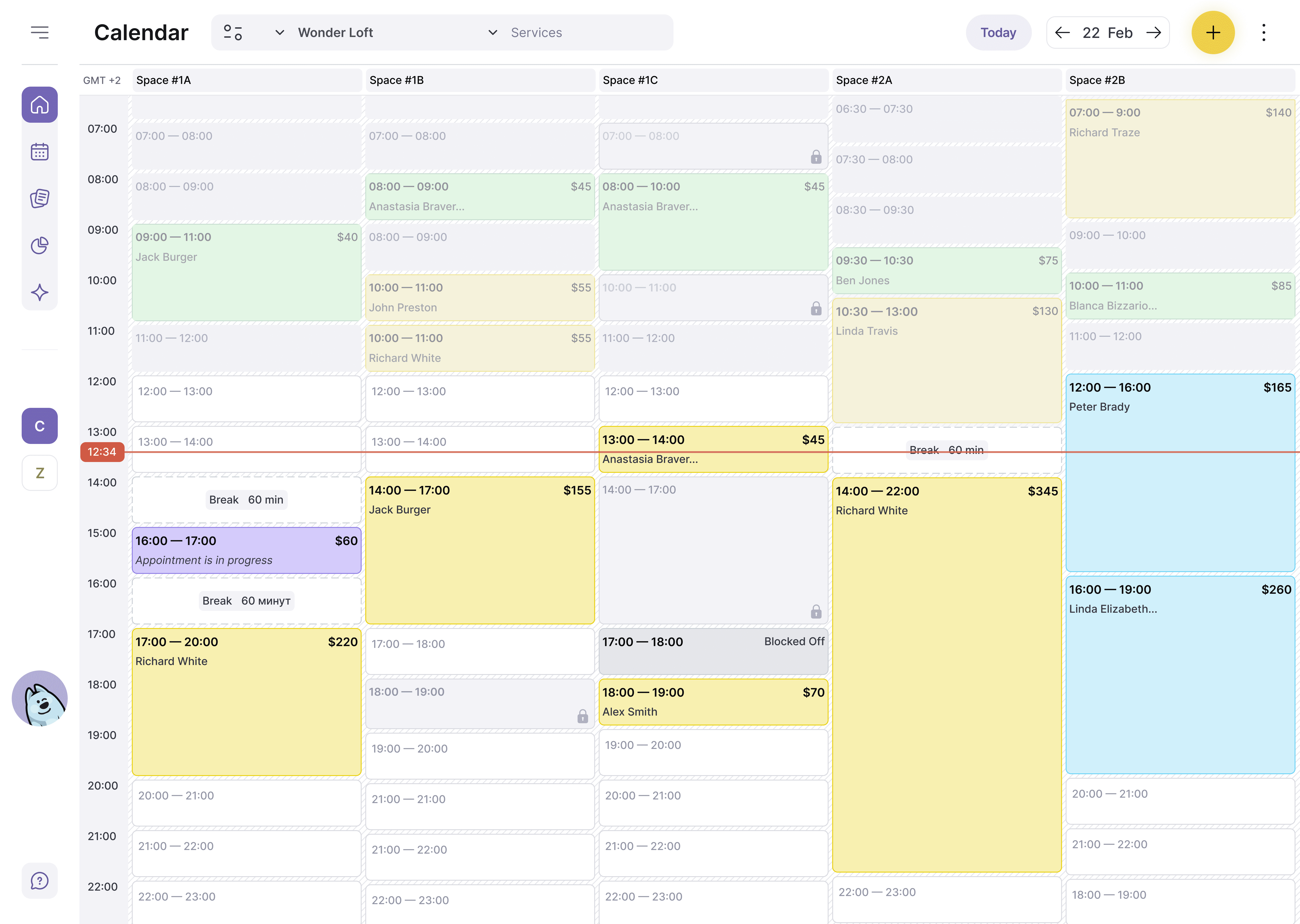Go to next day arrow
The image size is (1300, 924).
pyautogui.click(x=1154, y=32)
